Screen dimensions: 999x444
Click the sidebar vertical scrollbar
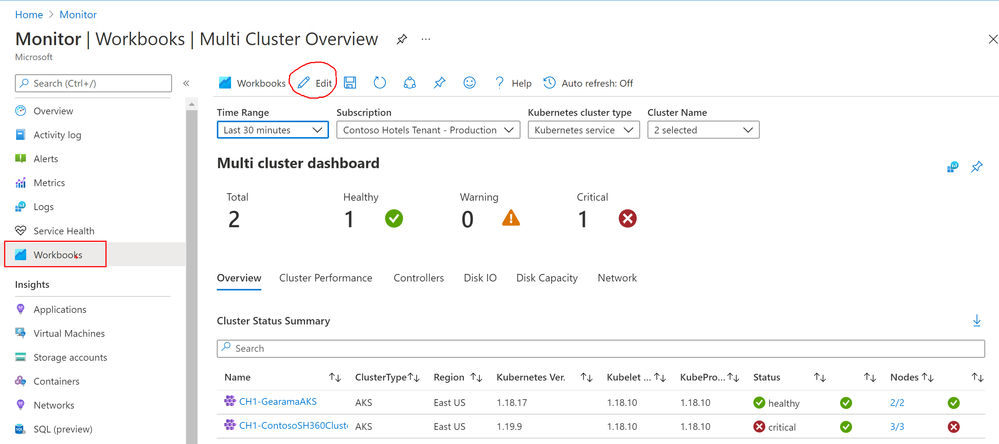pyautogui.click(x=191, y=274)
